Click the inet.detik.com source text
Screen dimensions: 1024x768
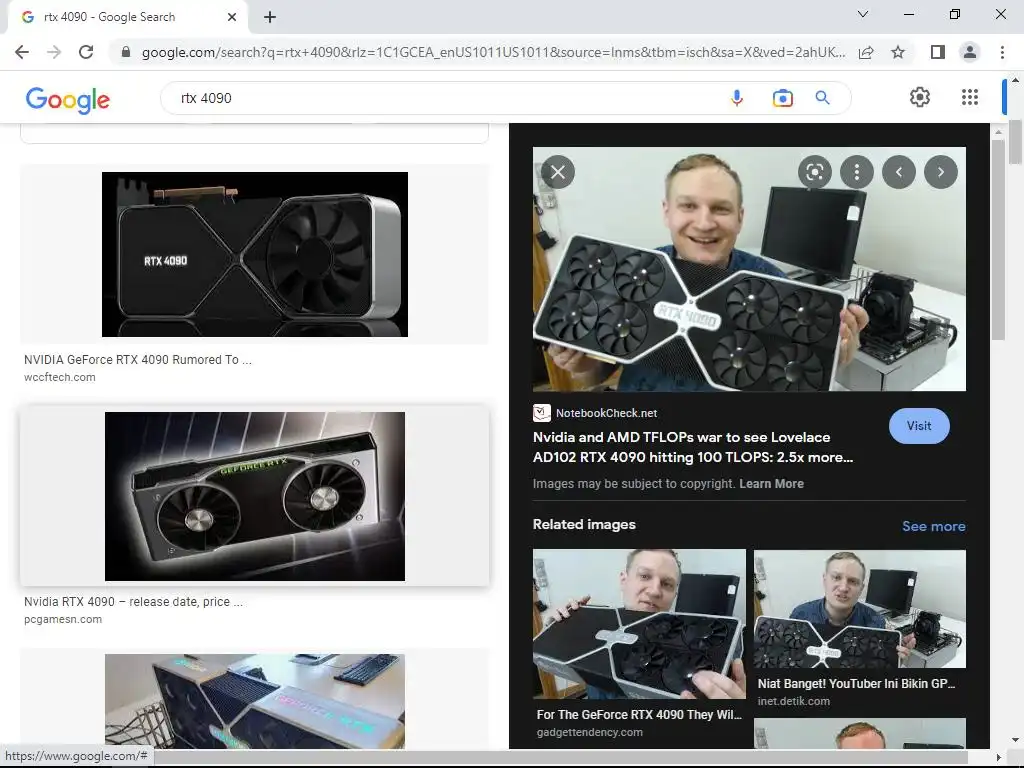793,701
